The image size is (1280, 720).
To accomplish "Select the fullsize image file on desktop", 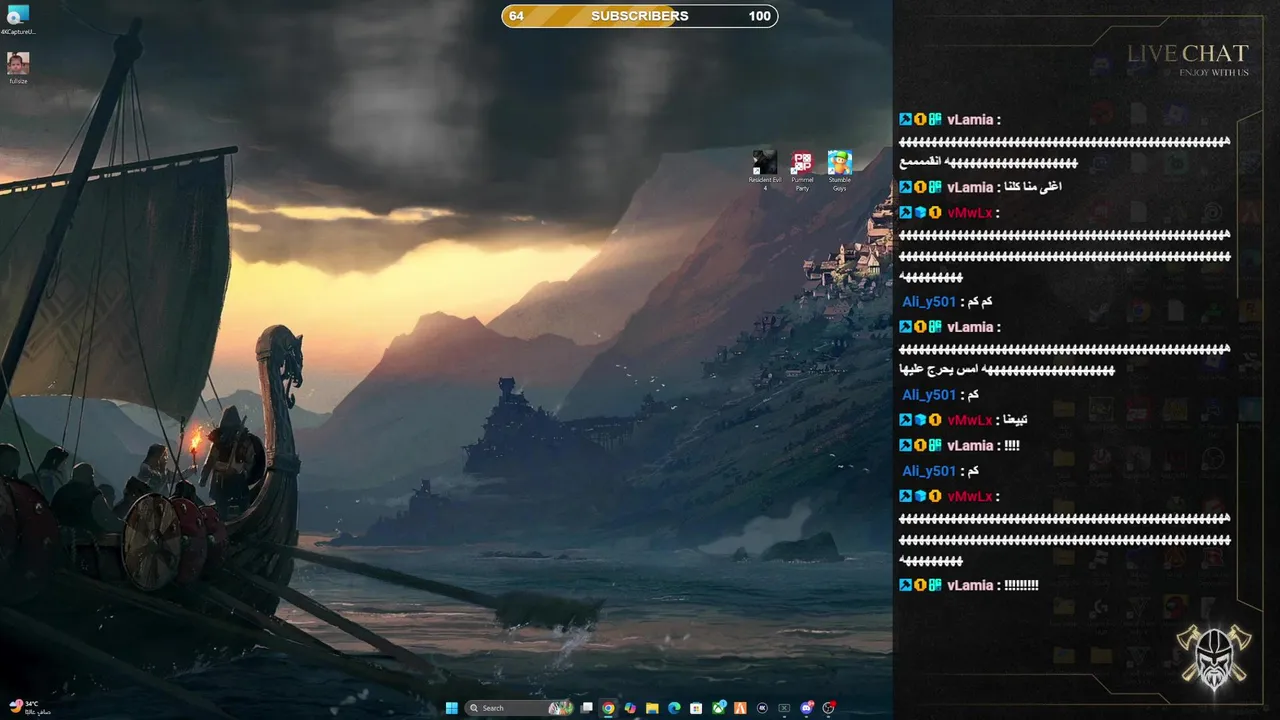I will coord(18,69).
